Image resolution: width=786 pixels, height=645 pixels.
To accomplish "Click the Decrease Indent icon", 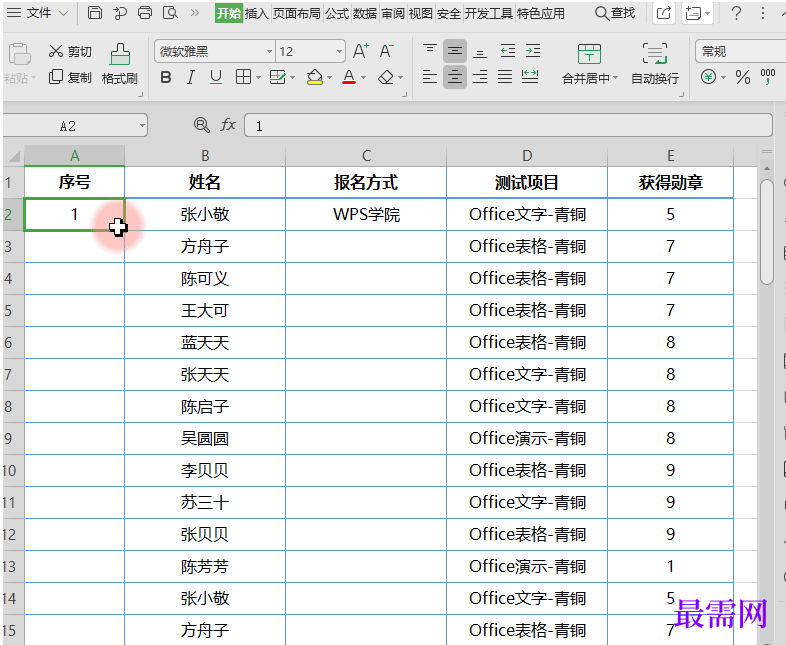I will pyautogui.click(x=507, y=51).
